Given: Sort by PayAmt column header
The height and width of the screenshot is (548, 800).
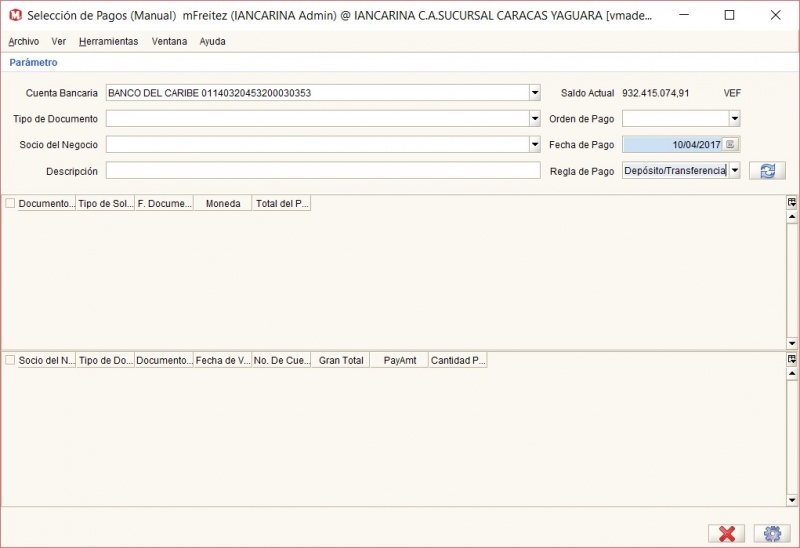Looking at the screenshot, I should pyautogui.click(x=399, y=360).
